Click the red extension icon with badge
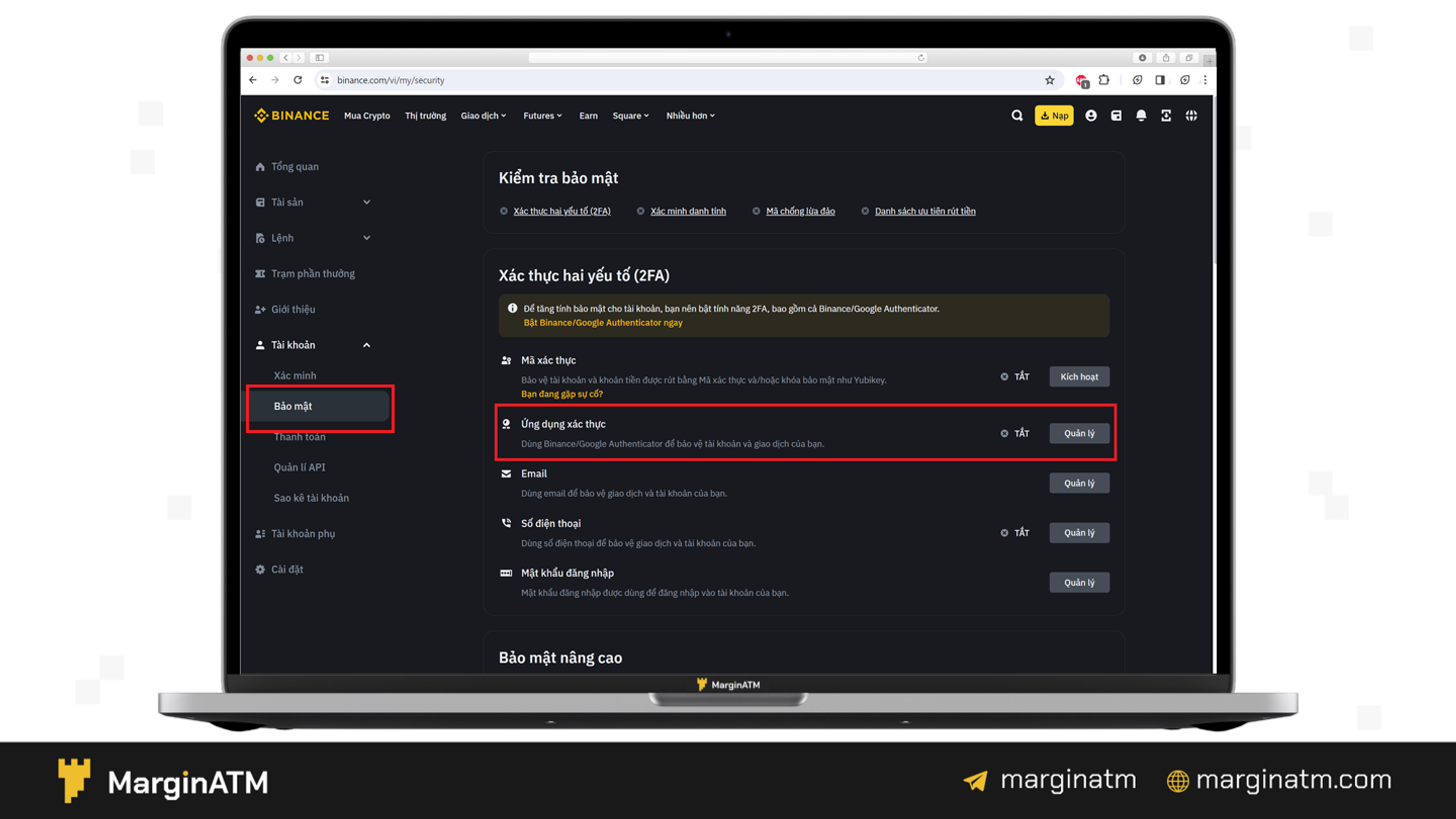Screen dimensions: 1456x819 1082,81
